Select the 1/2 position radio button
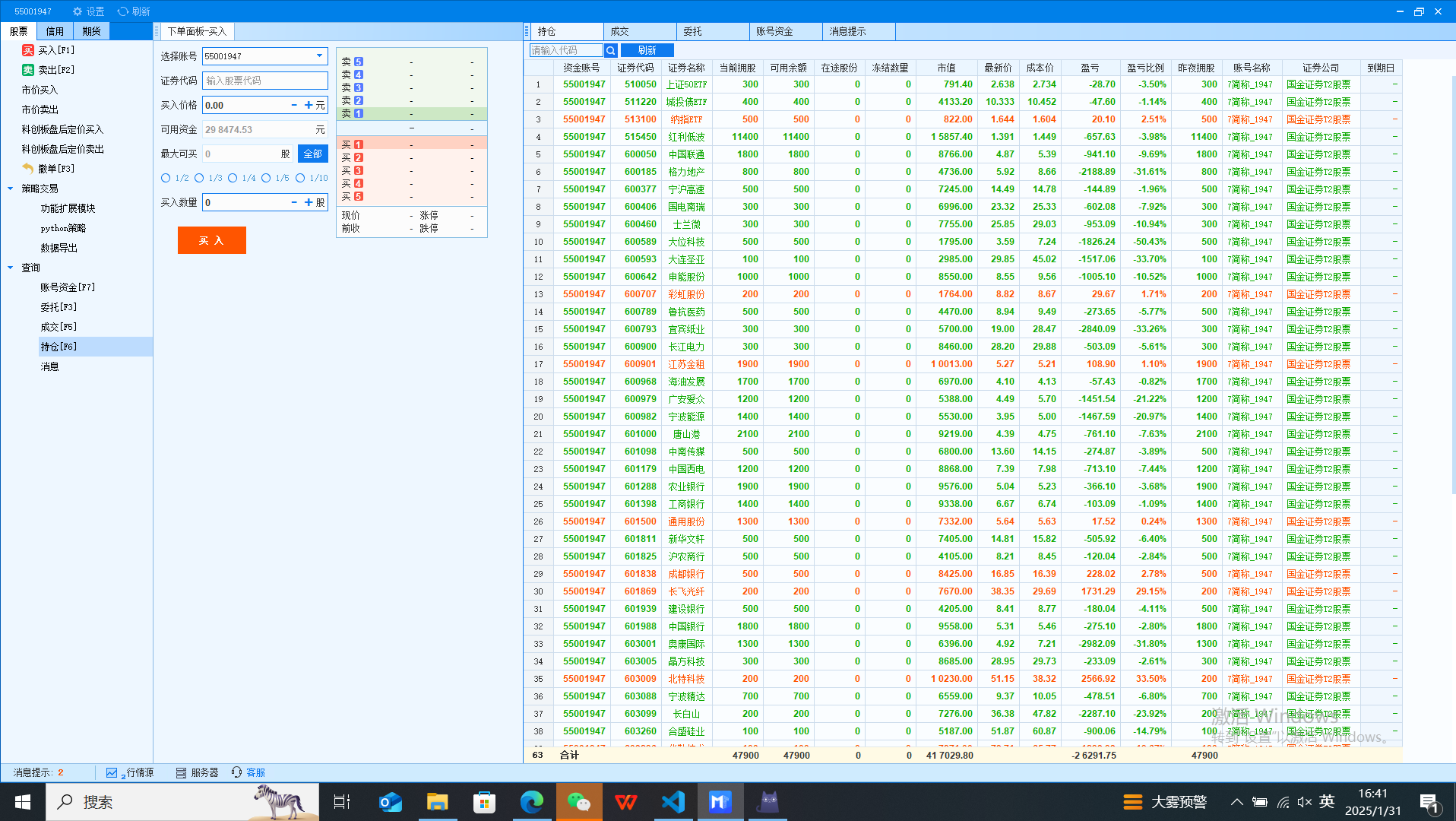The width and height of the screenshot is (1456, 821). point(166,178)
